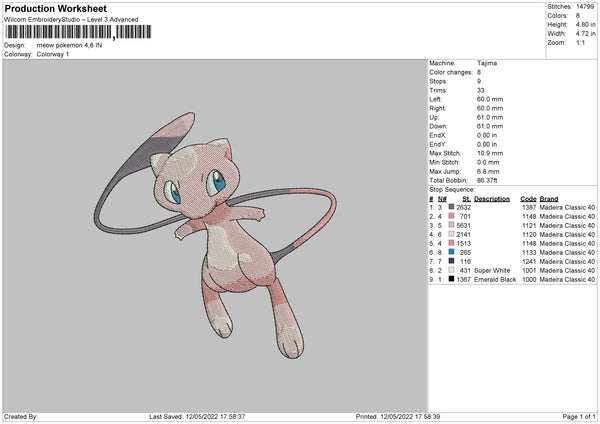Viewport: 600px width, 424px height.
Task: Click stitch count '2632' in the first row
Action: 463,207
